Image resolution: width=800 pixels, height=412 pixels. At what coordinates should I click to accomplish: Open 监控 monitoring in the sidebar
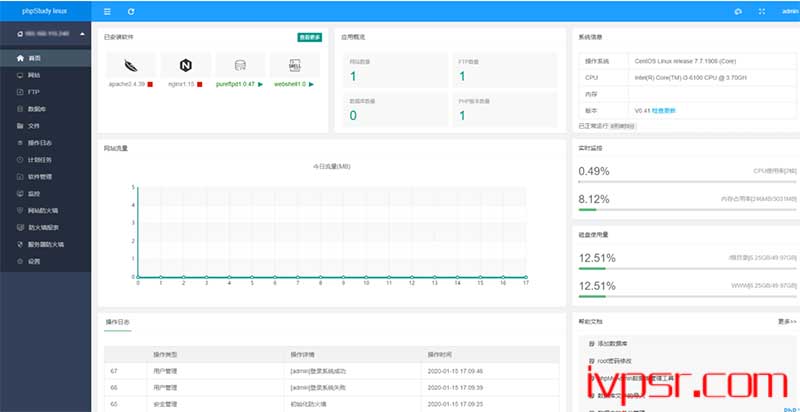point(45,193)
